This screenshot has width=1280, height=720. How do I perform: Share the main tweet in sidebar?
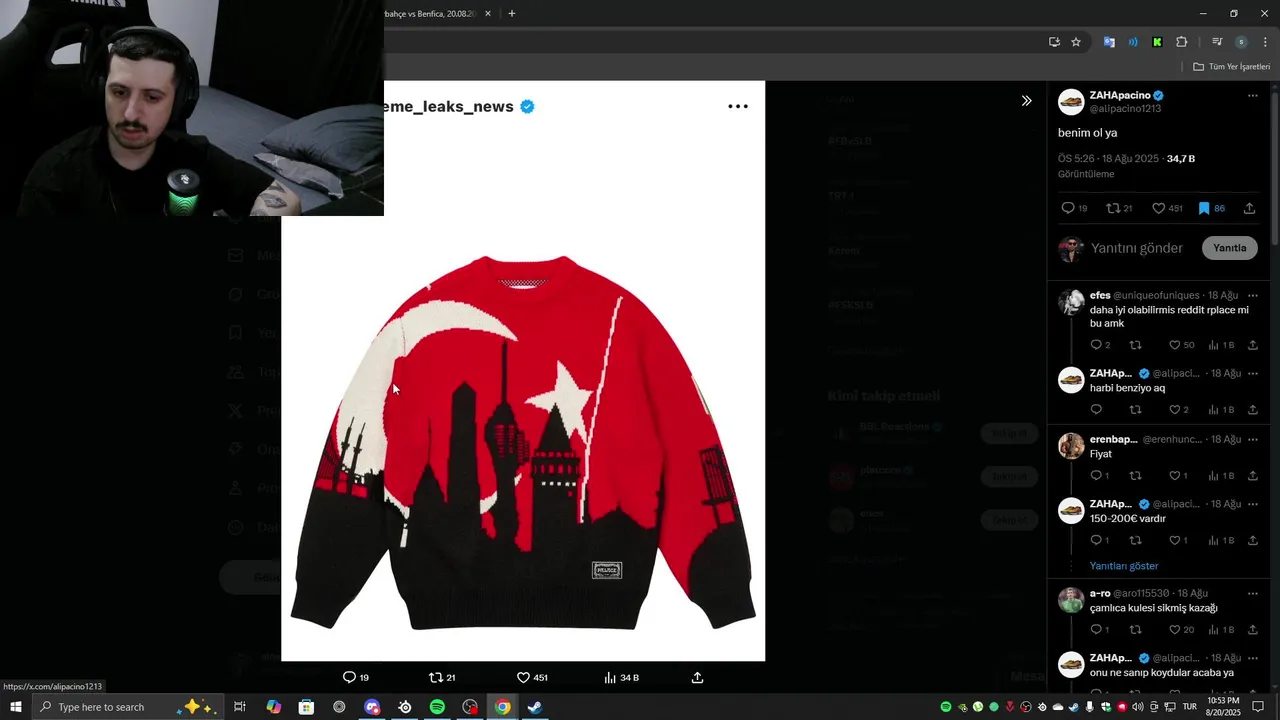coord(1249,208)
